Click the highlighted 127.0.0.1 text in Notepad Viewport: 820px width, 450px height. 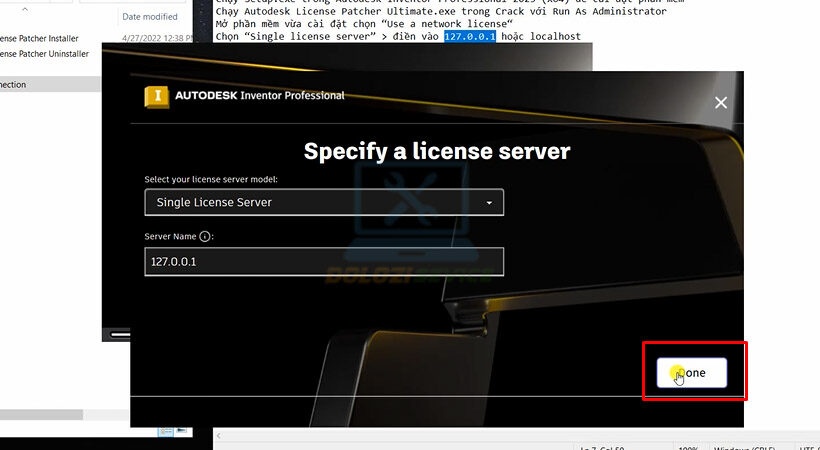tap(470, 36)
